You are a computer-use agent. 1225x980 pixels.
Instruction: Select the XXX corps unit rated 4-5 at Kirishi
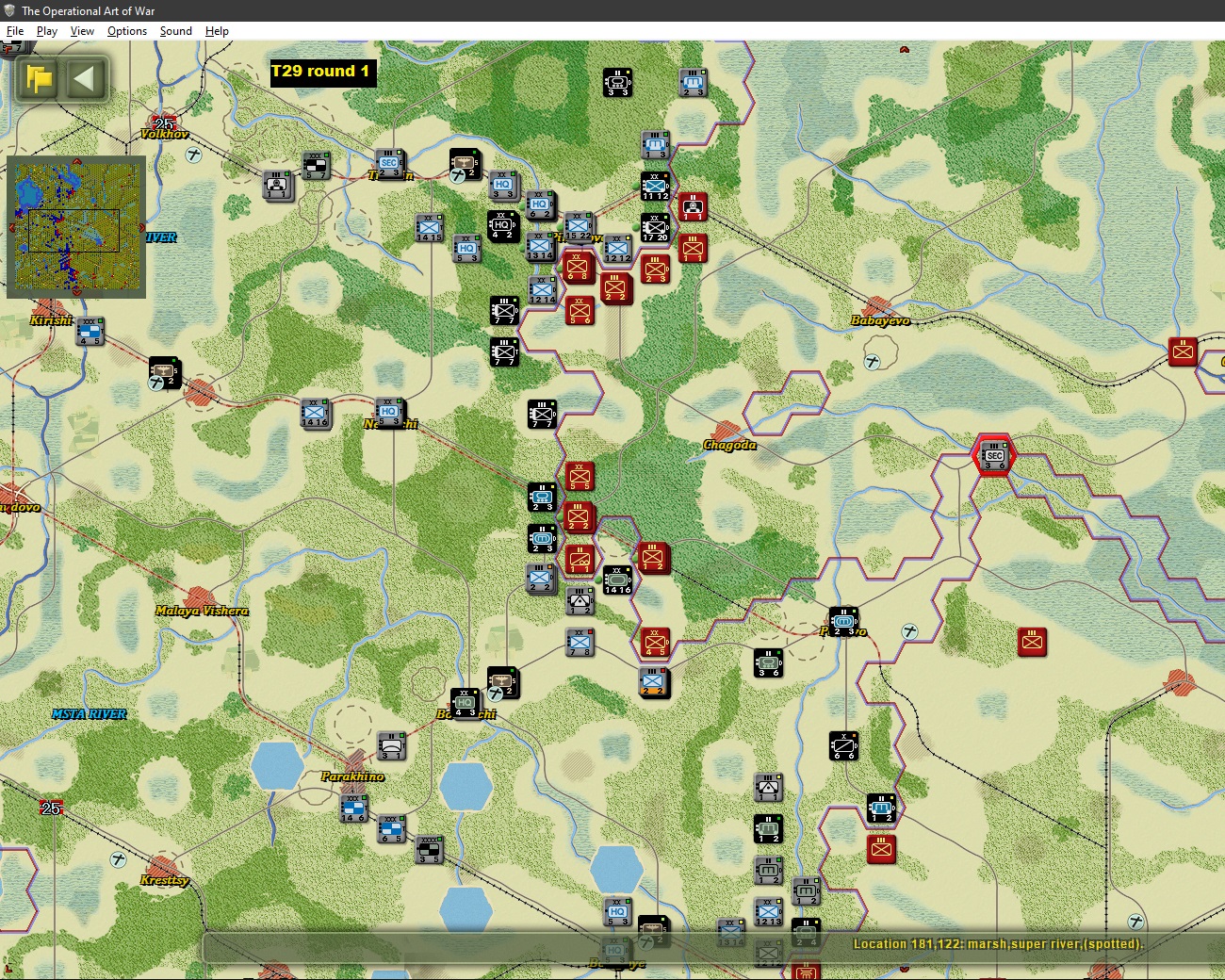(x=90, y=331)
